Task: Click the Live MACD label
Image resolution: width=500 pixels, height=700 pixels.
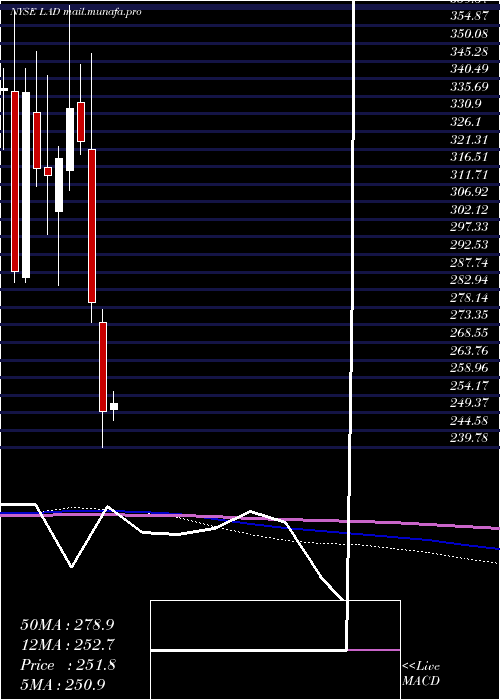Action: pos(421,674)
